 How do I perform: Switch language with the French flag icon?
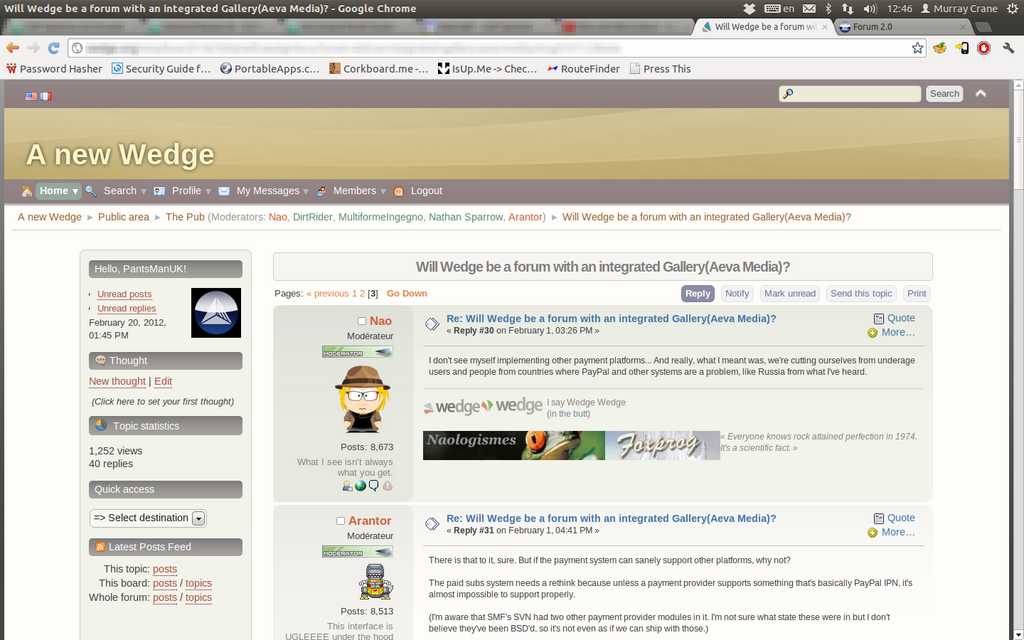point(45,96)
